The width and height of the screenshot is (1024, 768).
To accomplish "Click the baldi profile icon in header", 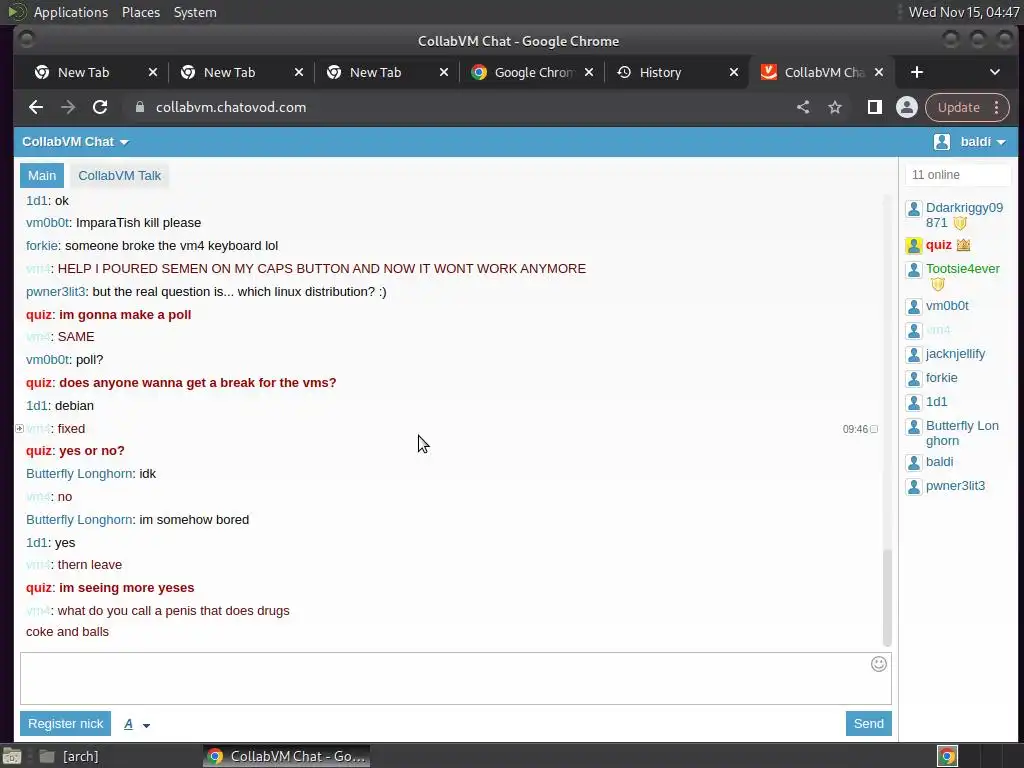I will tap(942, 142).
